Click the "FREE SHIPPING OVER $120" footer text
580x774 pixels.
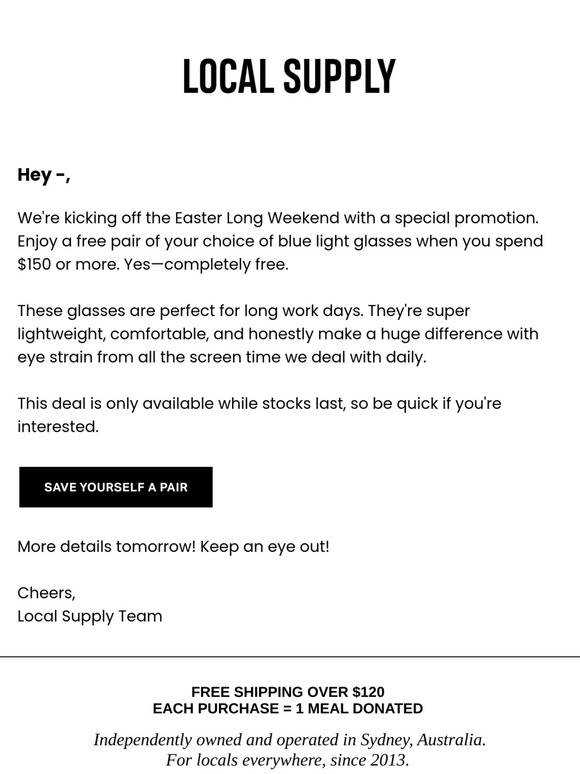pyautogui.click(x=288, y=692)
